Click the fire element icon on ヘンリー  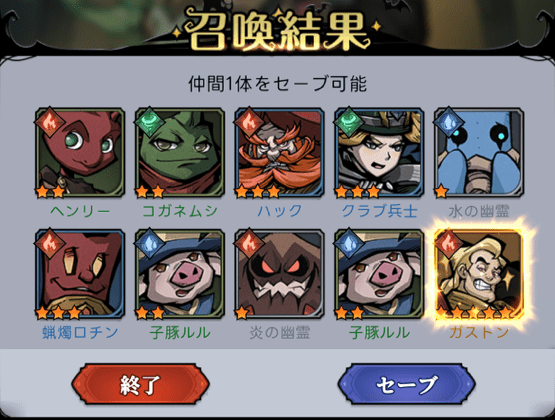point(50,122)
